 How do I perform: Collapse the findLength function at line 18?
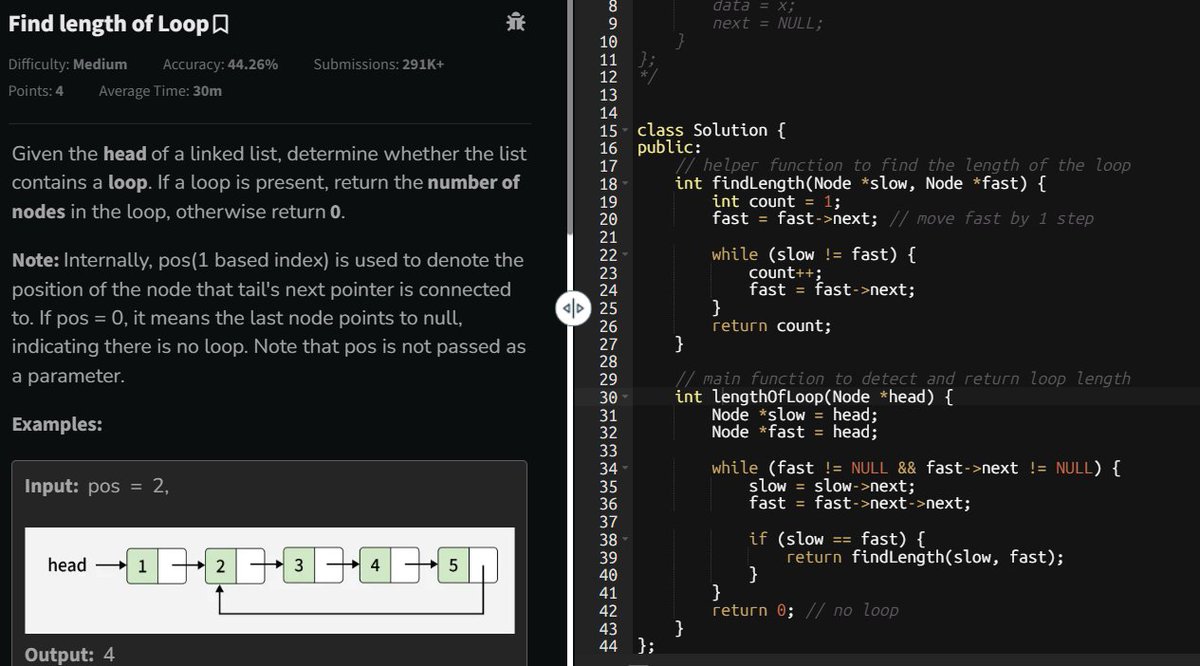click(623, 183)
